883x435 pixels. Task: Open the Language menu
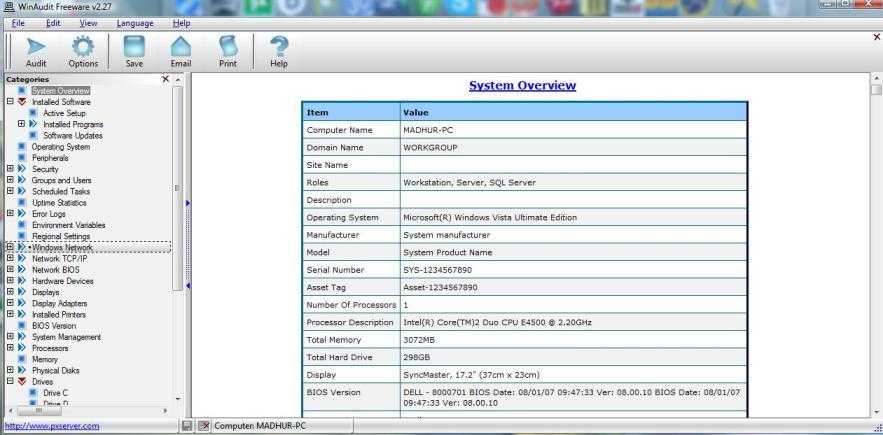[135, 23]
